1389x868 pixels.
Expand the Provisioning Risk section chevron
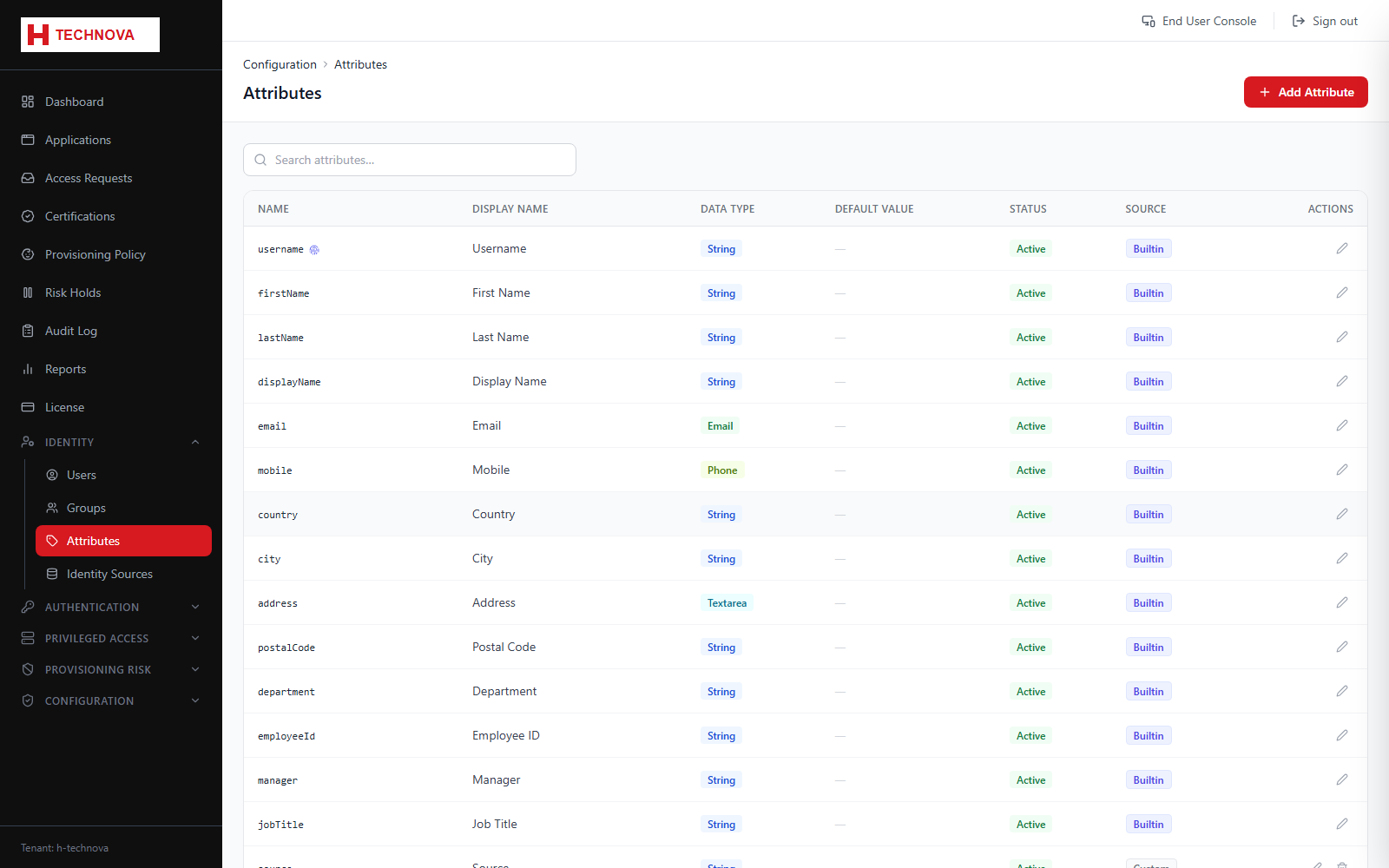(x=195, y=669)
